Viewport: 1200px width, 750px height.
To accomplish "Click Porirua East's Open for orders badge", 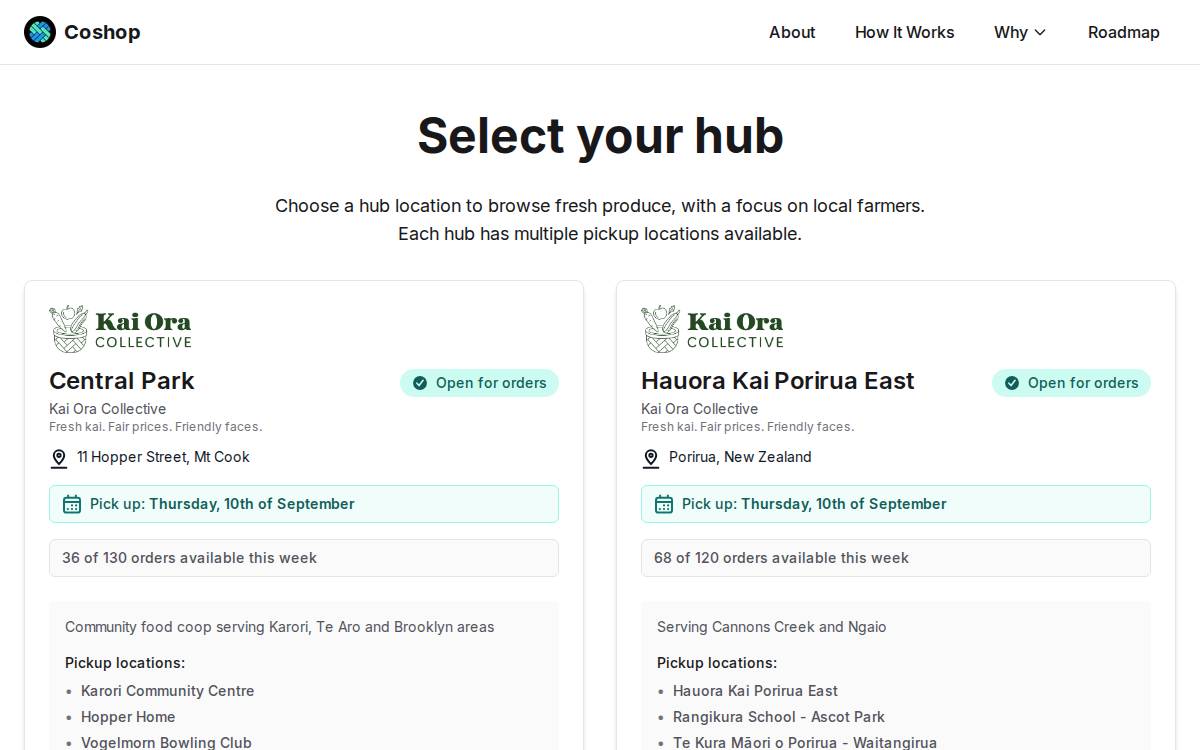I will (x=1071, y=383).
